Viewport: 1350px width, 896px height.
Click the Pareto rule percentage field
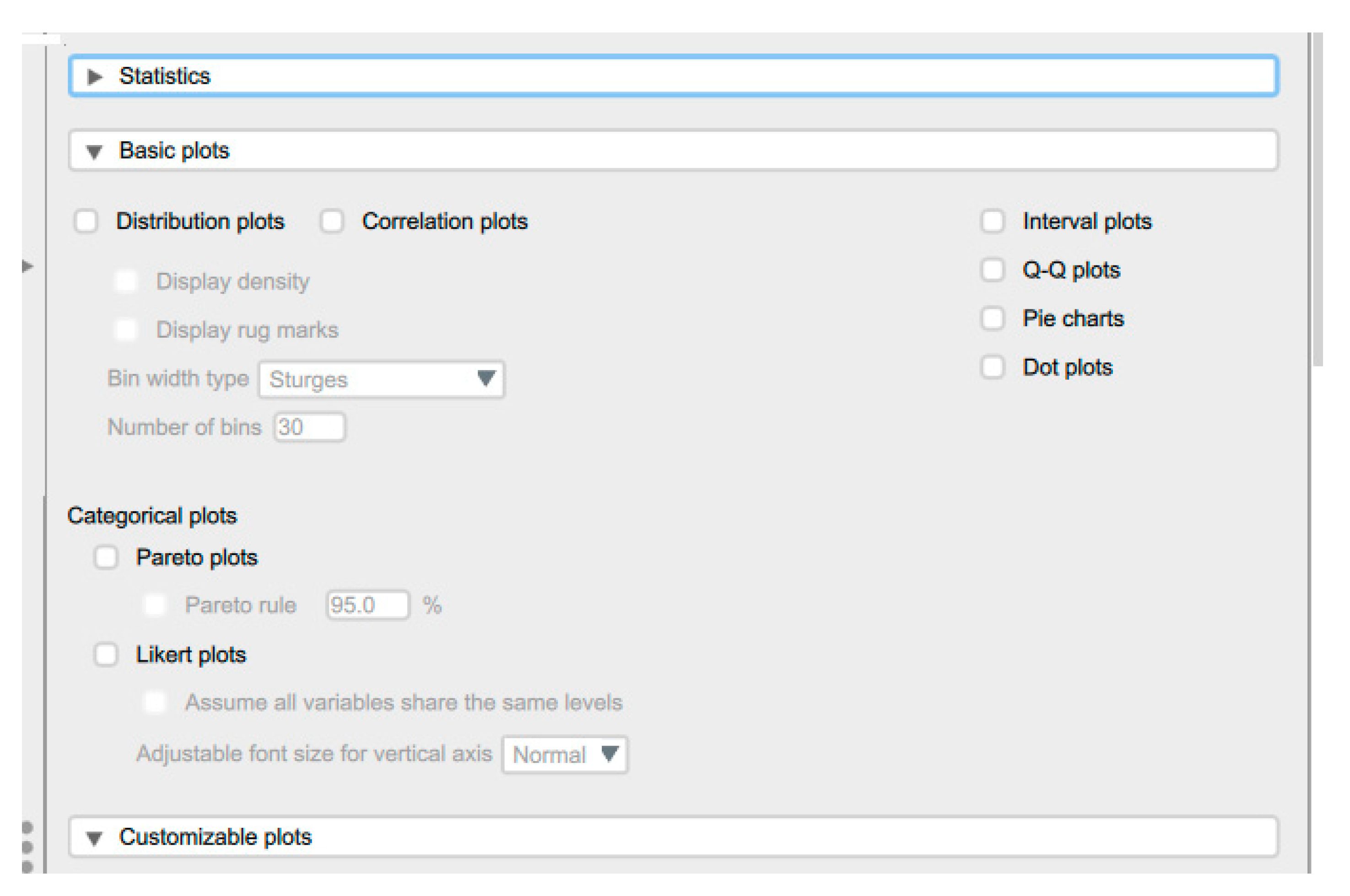click(x=368, y=605)
